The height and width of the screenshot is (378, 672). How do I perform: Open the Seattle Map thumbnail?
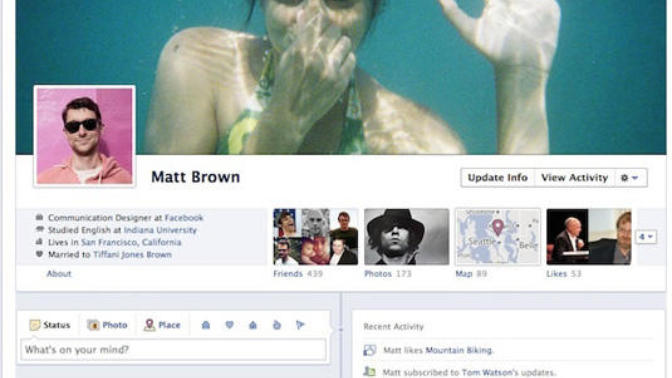click(498, 237)
